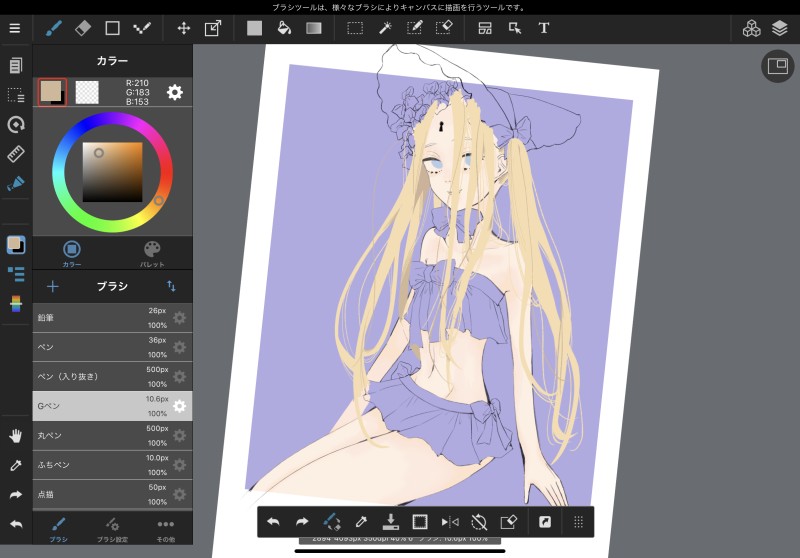Viewport: 800px width, 558px height.
Task: Open the rainbow color bar icon
Action: coord(16,303)
